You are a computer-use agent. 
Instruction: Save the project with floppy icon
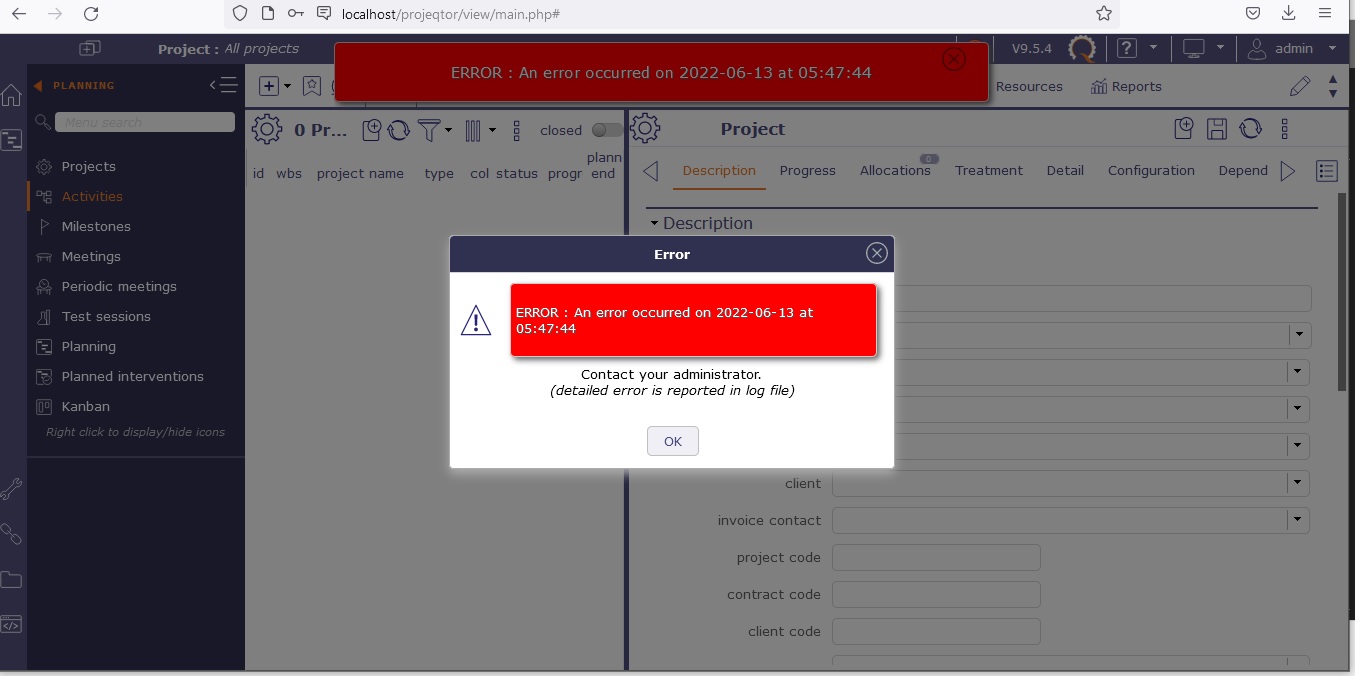(x=1216, y=128)
